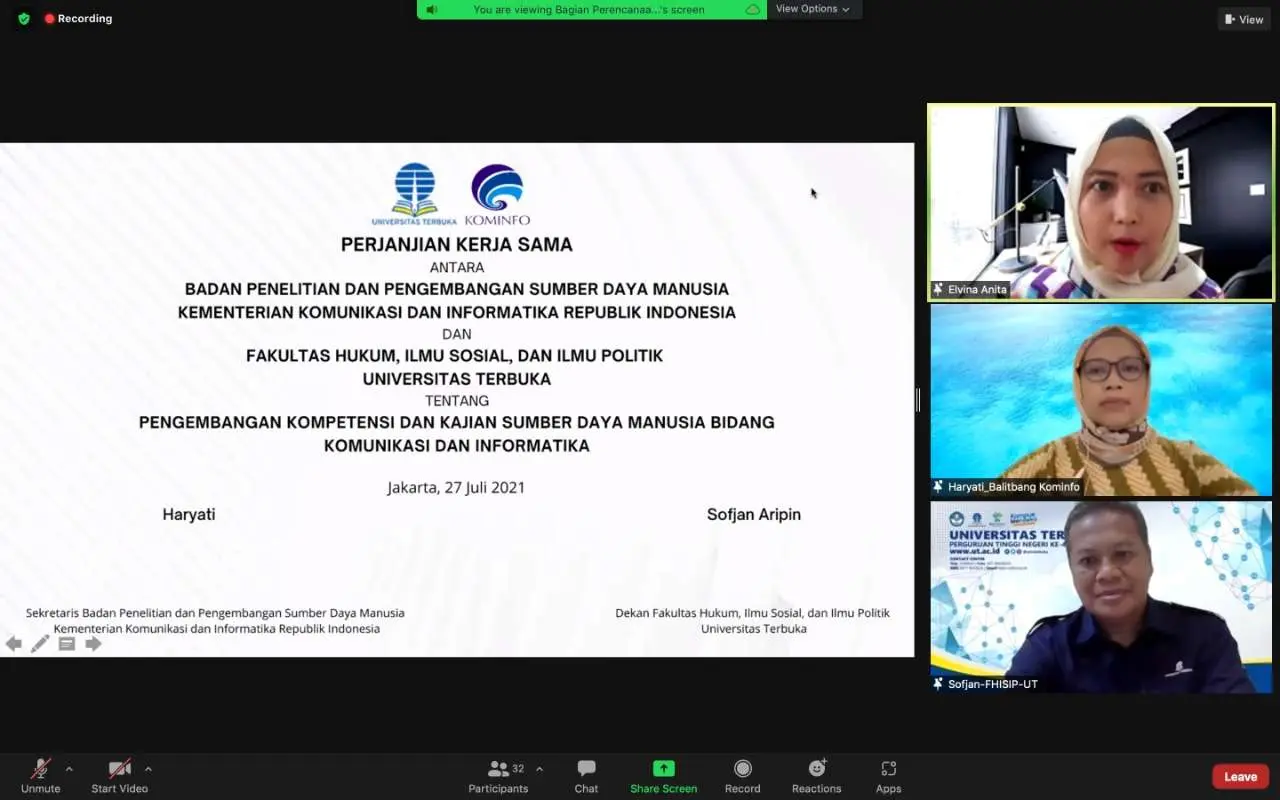1280x800 pixels.
Task: Select the slide pen annotation tool
Action: click(x=40, y=644)
